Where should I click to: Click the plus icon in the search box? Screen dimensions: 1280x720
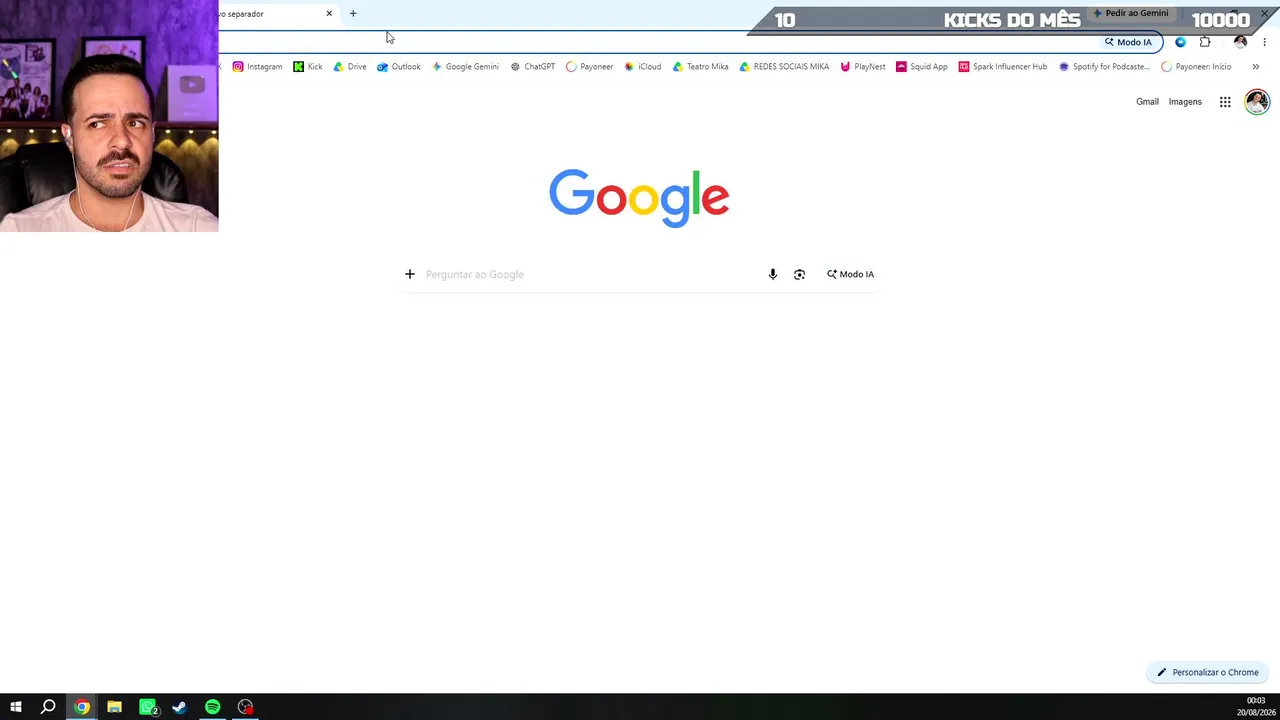410,274
